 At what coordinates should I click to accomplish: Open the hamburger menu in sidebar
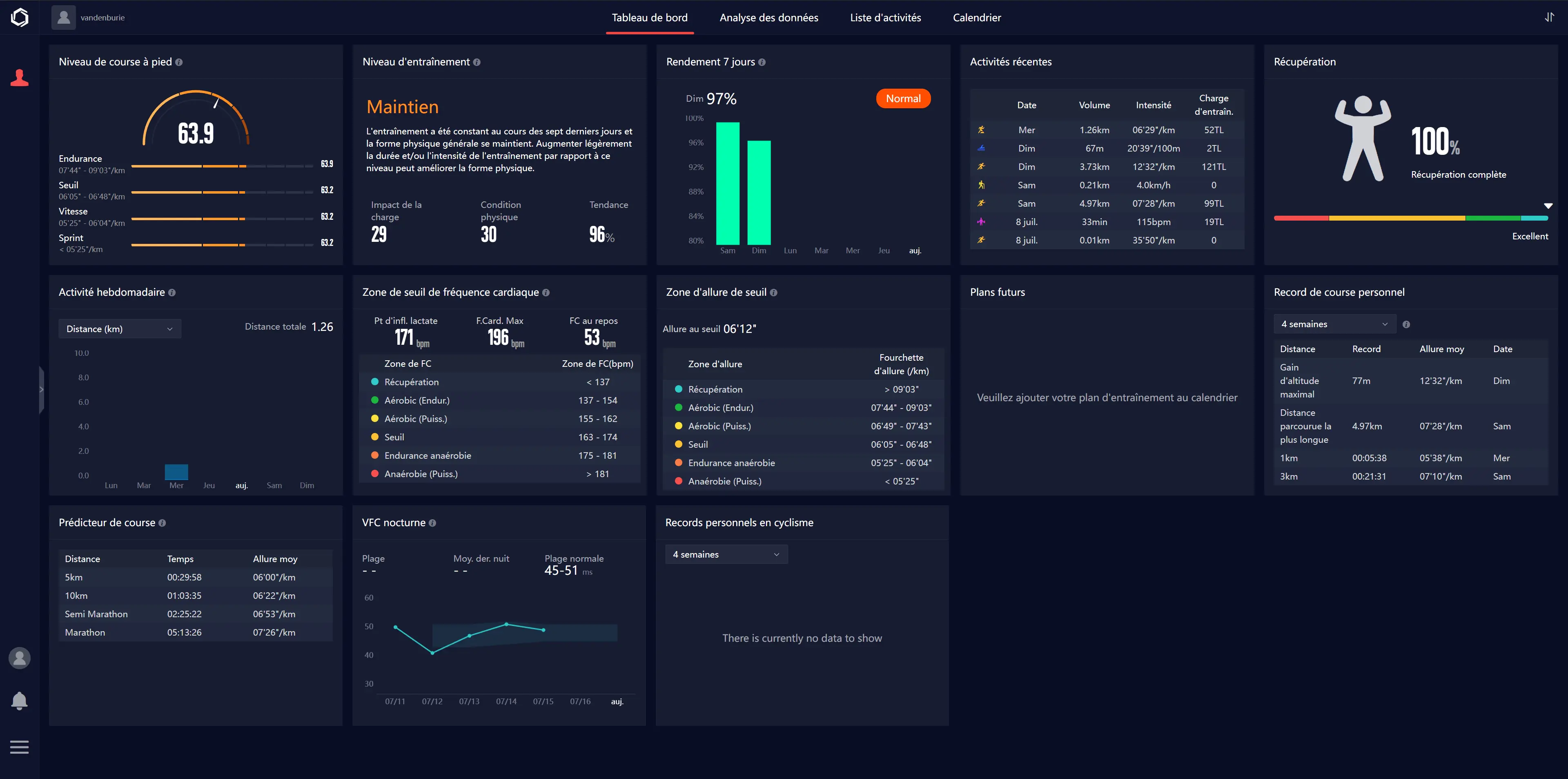20,747
